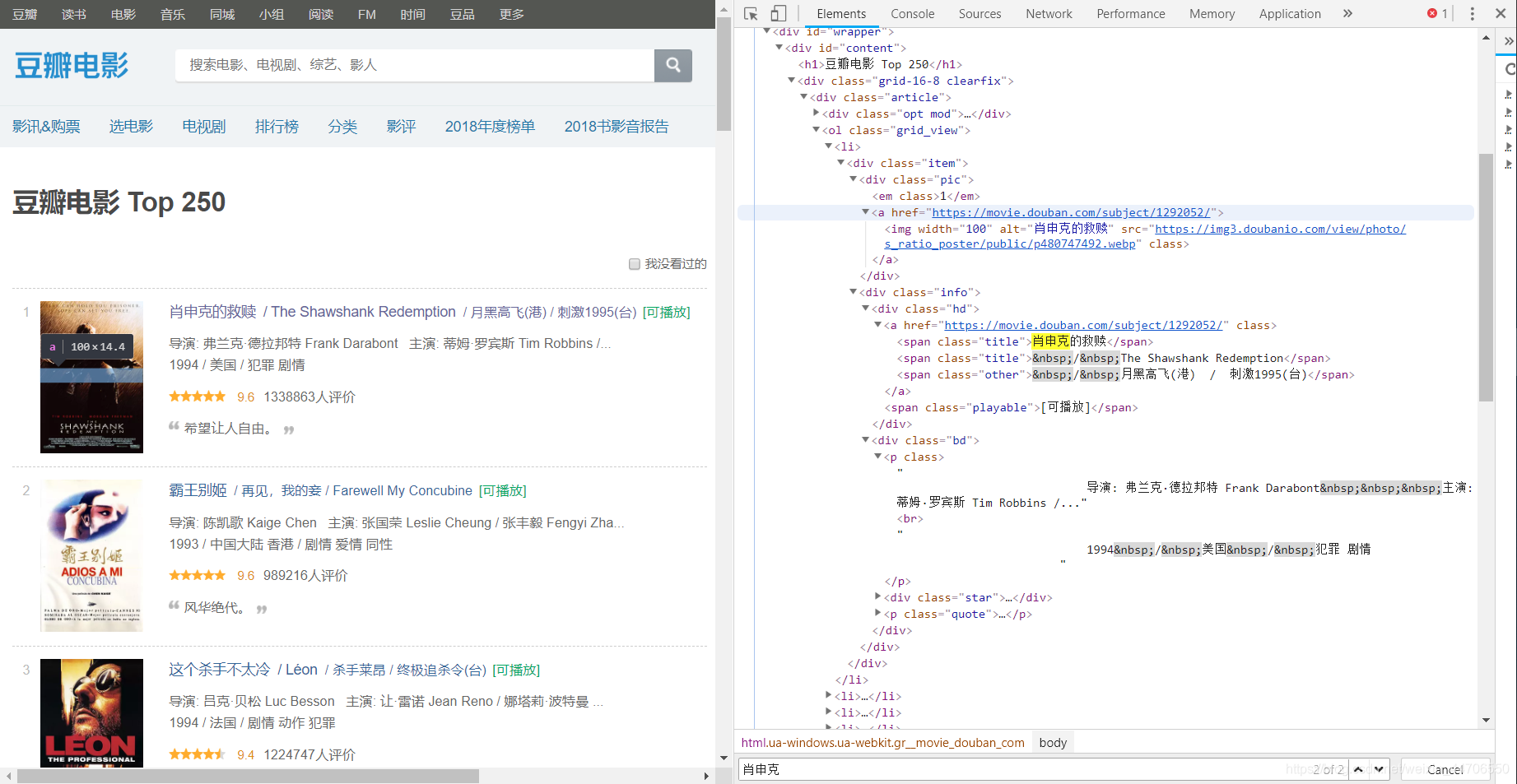This screenshot has height=784, width=1517.
Task: Open the Performance tab
Action: click(1131, 13)
